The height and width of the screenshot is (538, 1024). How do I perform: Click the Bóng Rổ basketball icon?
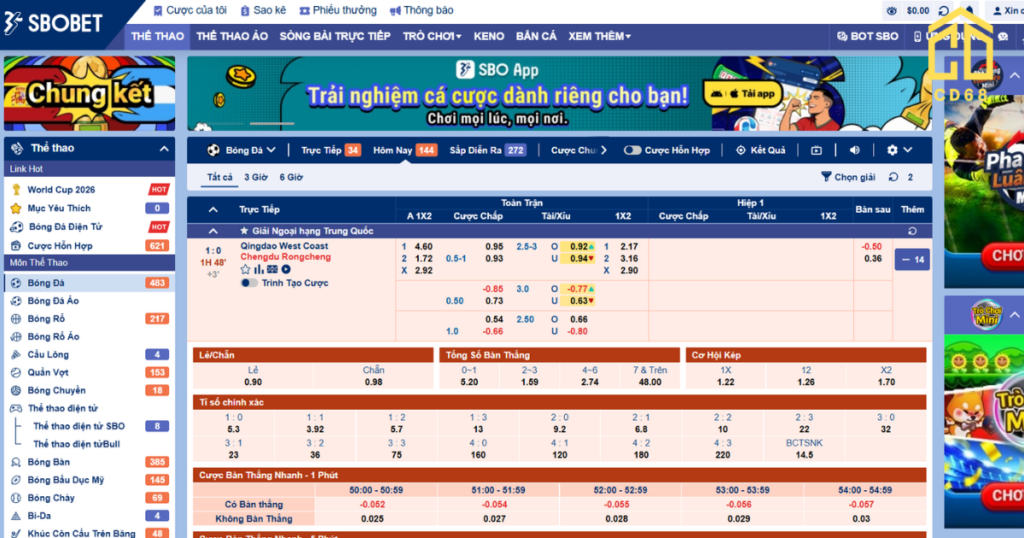[16, 319]
